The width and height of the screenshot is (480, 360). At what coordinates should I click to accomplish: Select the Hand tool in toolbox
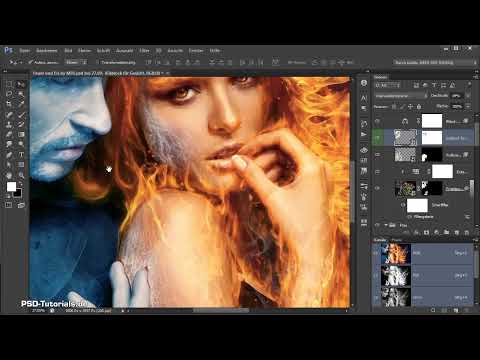pyautogui.click(x=9, y=175)
